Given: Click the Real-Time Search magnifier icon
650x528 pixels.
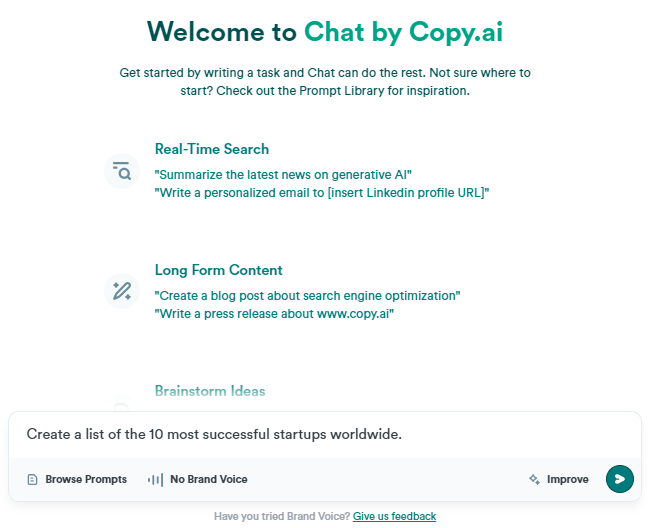Looking at the screenshot, I should pyautogui.click(x=122, y=171).
